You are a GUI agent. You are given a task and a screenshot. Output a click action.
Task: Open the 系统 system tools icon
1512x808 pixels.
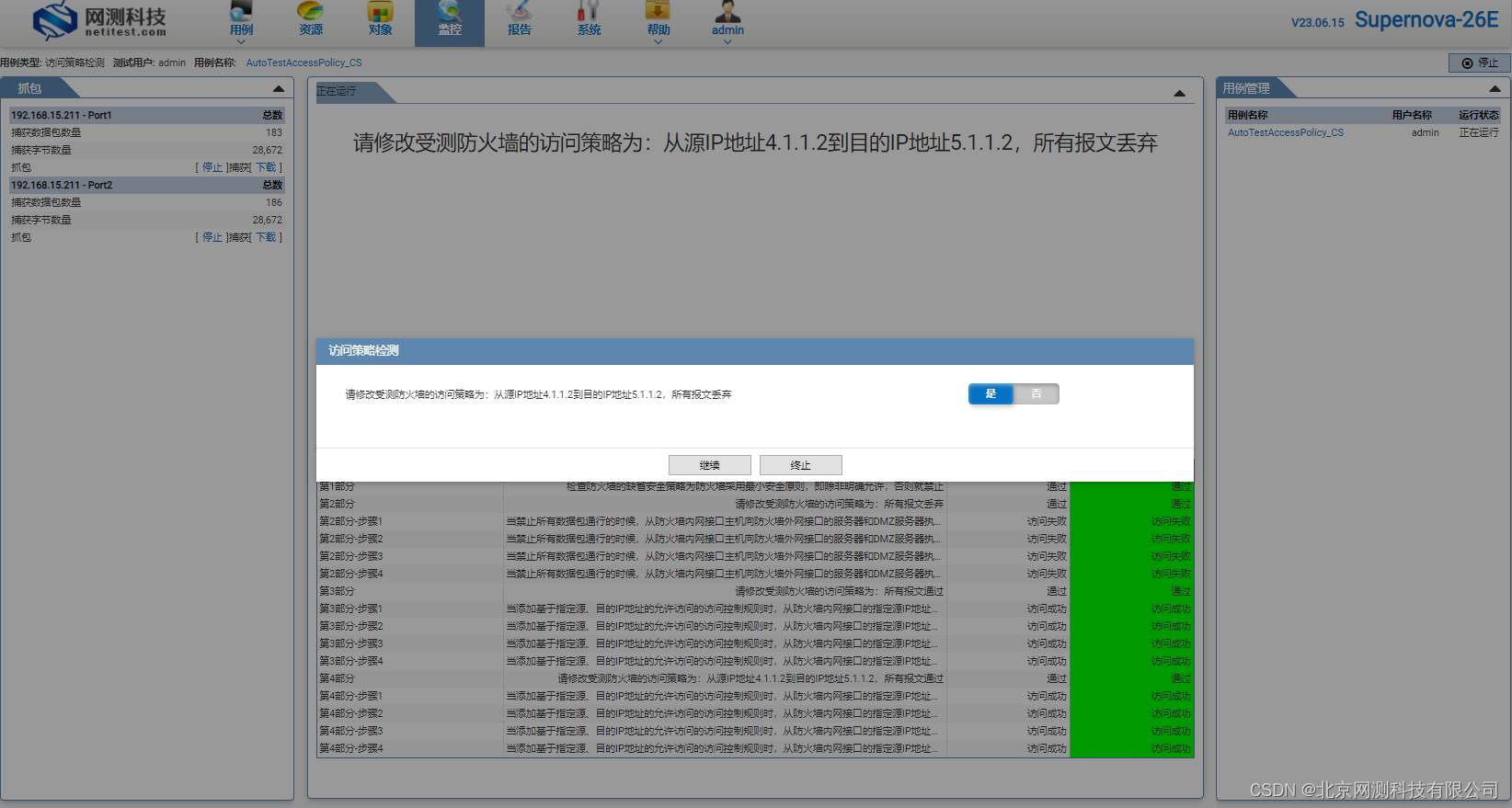[x=589, y=12]
